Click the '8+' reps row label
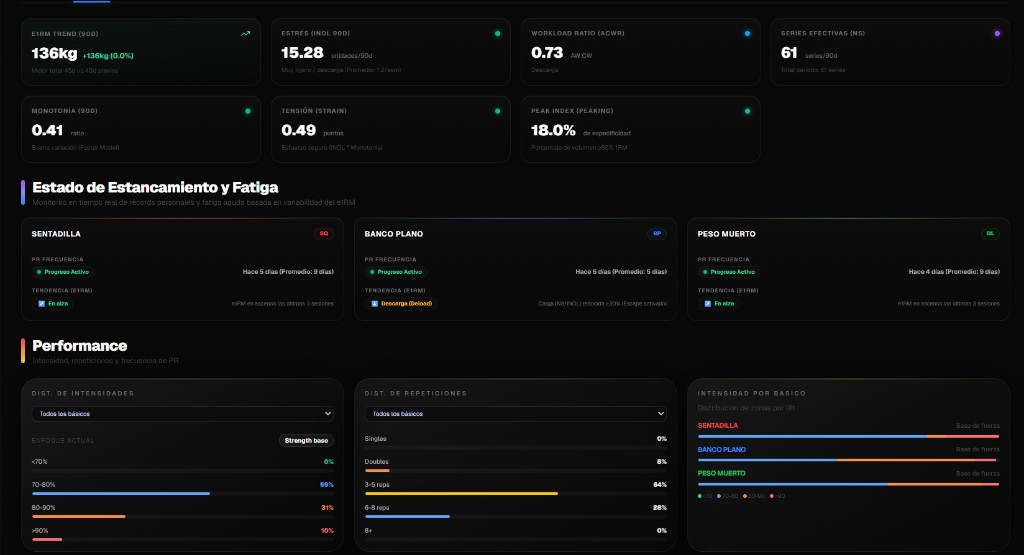This screenshot has width=1024, height=555. coord(368,531)
